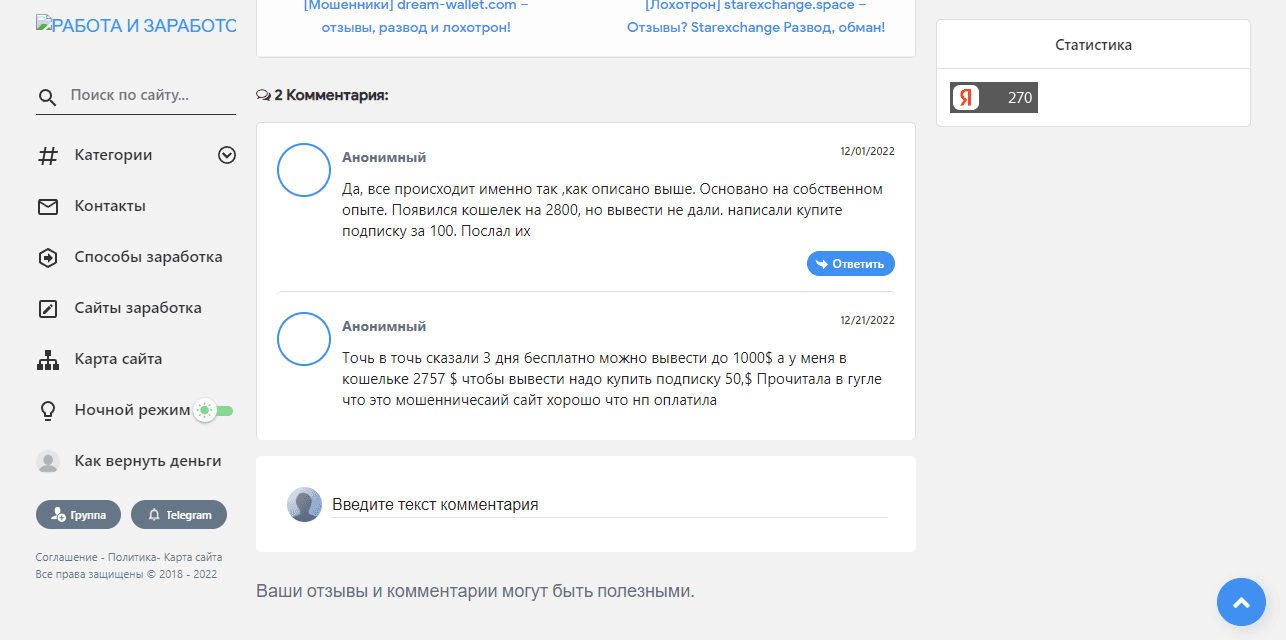Image resolution: width=1286 pixels, height=640 pixels.
Task: Click the lightbulb icon for Ночной режим
Action: click(47, 410)
